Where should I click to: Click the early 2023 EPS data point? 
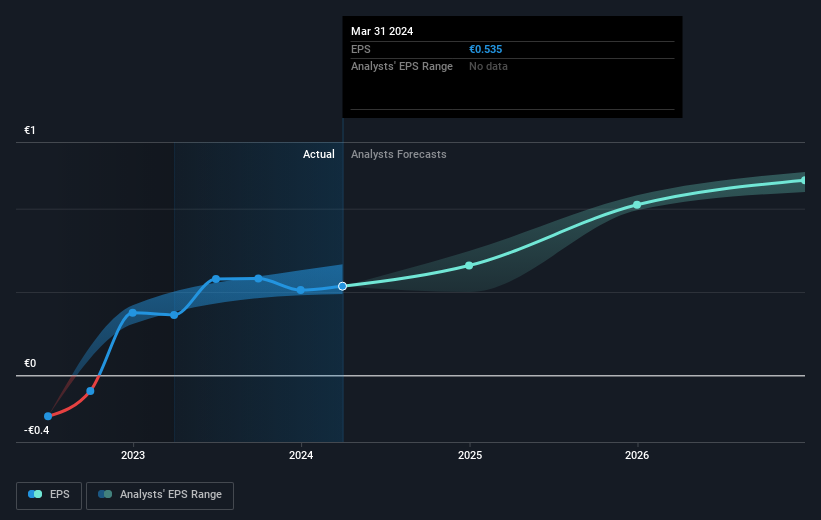(132, 313)
